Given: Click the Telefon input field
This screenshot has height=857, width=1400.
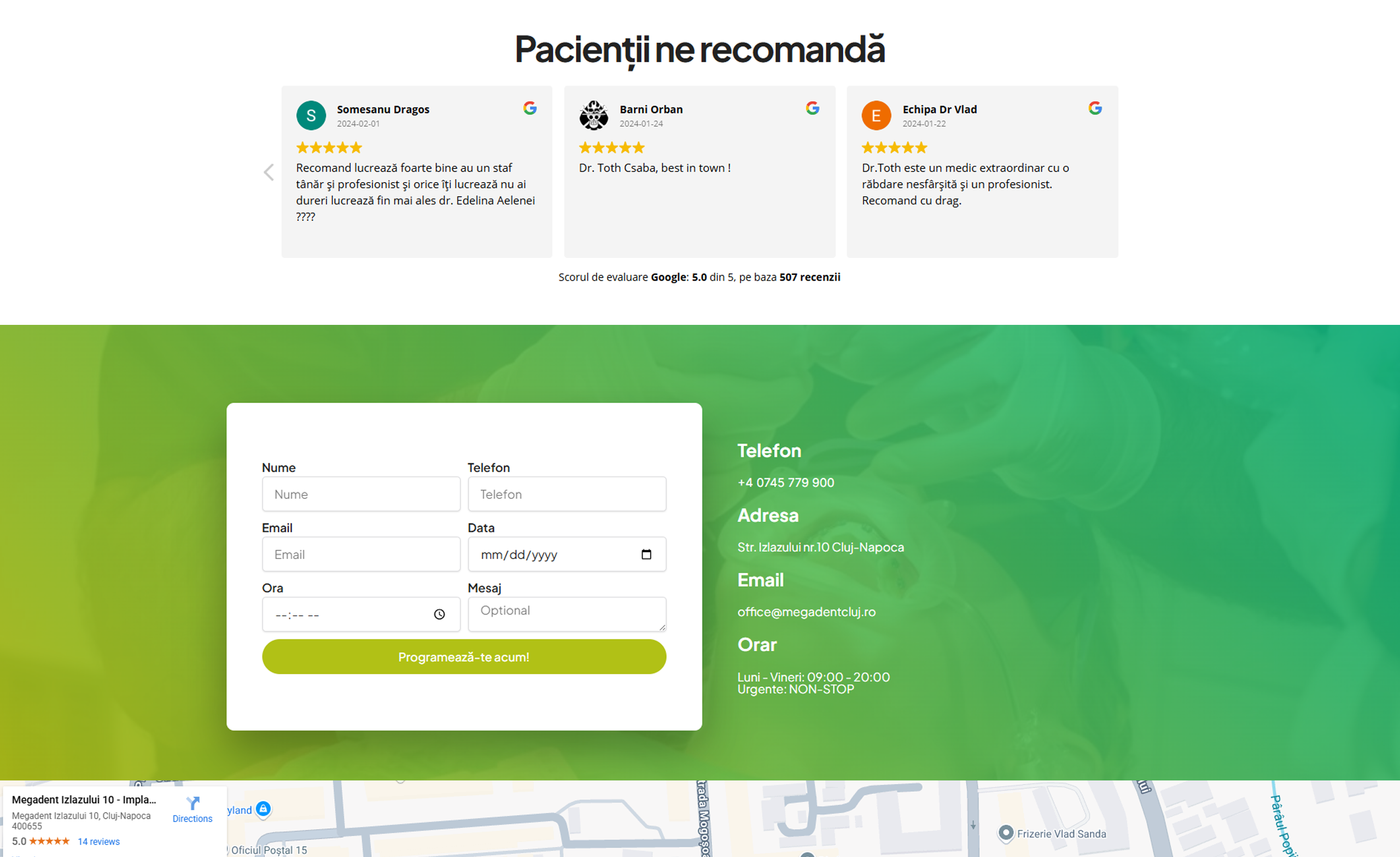Looking at the screenshot, I should tap(567, 494).
